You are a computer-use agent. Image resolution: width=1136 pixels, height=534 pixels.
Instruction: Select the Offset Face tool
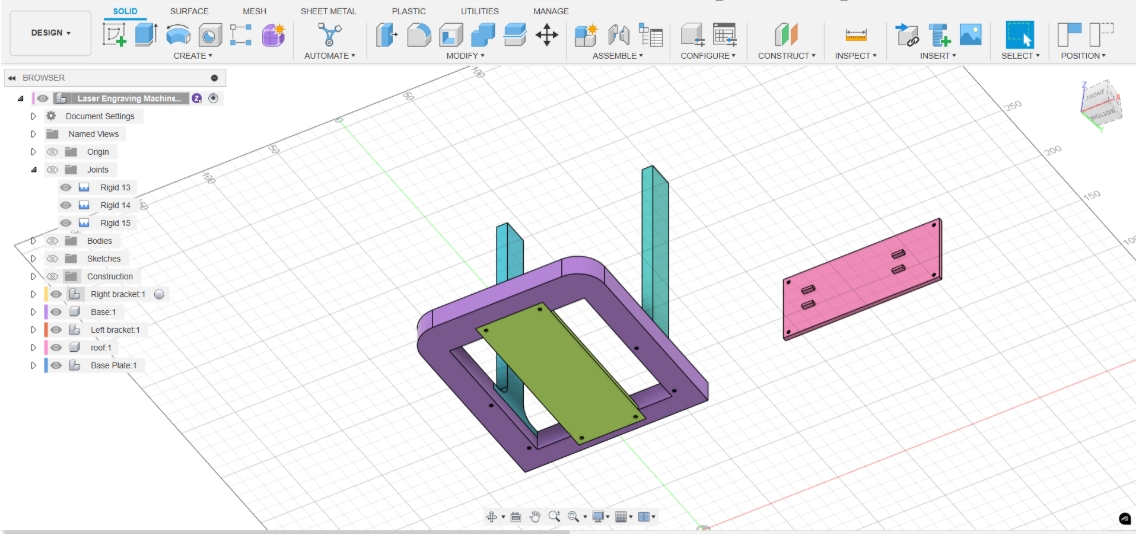pyautogui.click(x=514, y=34)
